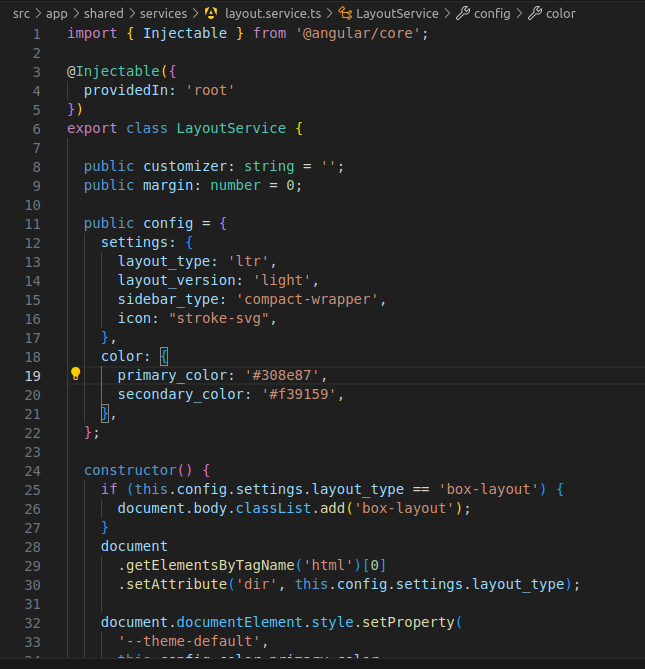645x669 pixels.
Task: Open the app breadcrumb dropdown
Action: (x=56, y=14)
